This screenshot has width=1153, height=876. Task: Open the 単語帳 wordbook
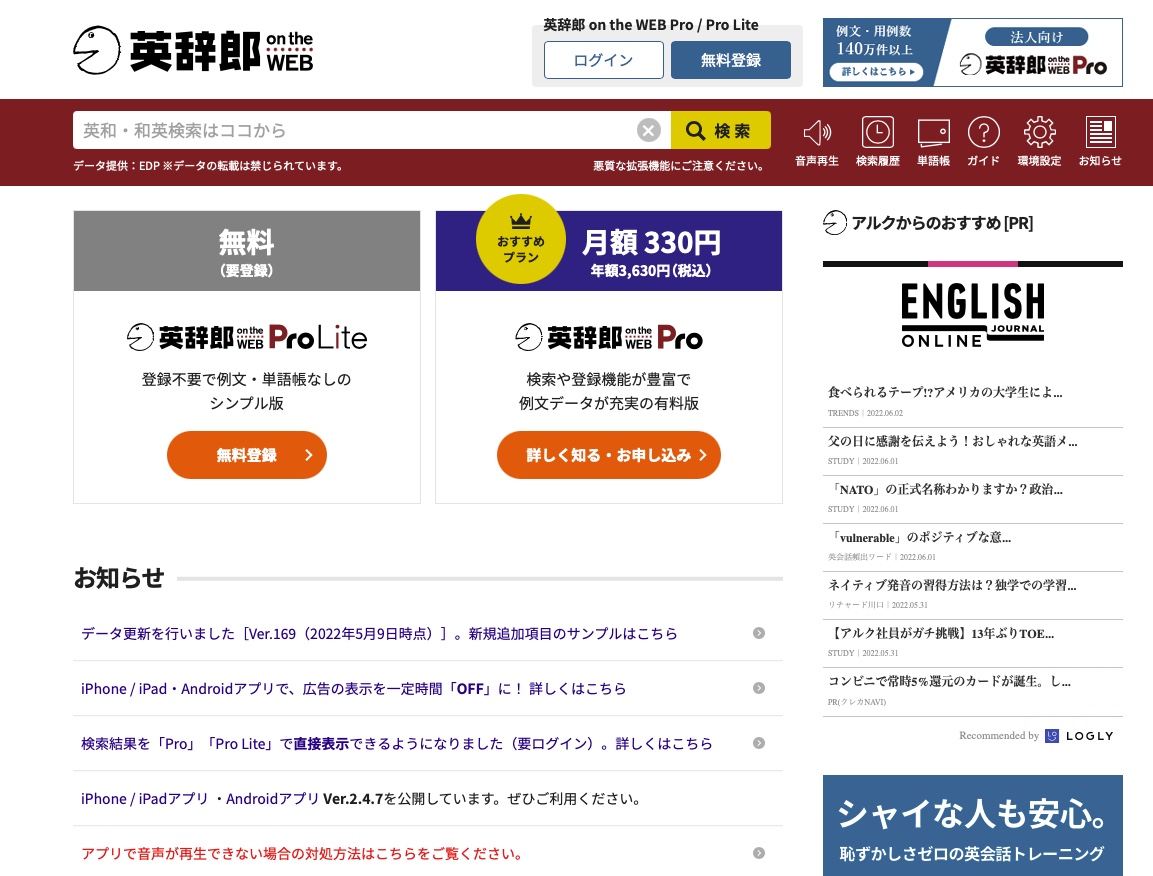click(933, 131)
